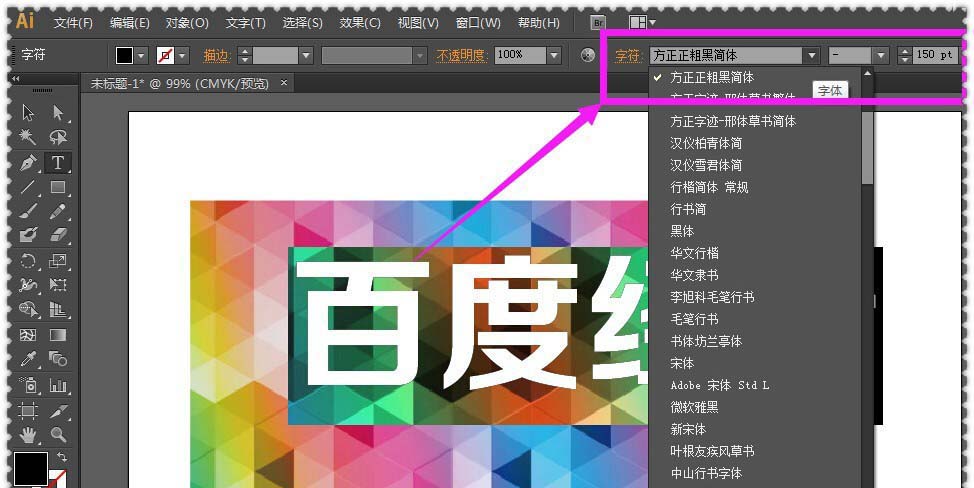Click the black Fill swatch in control bar
This screenshot has width=974, height=488.
pos(124,55)
